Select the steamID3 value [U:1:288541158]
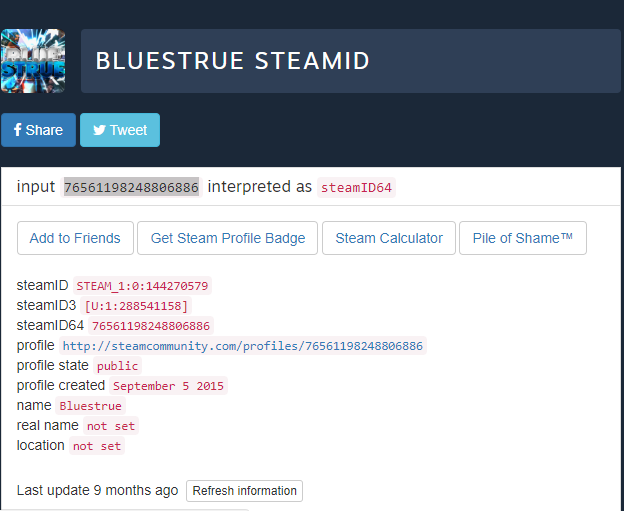 (136, 306)
